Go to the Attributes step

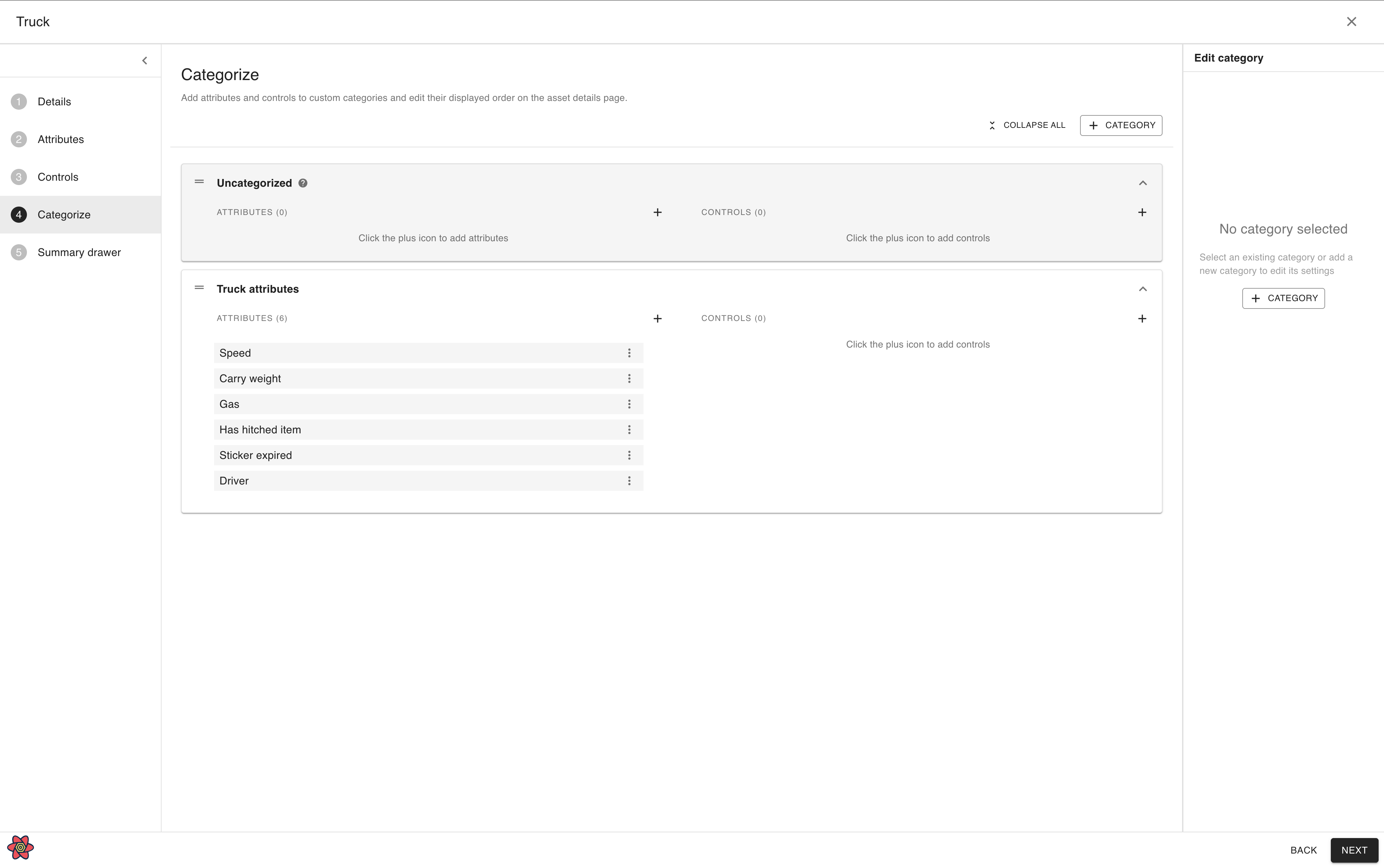pos(60,139)
